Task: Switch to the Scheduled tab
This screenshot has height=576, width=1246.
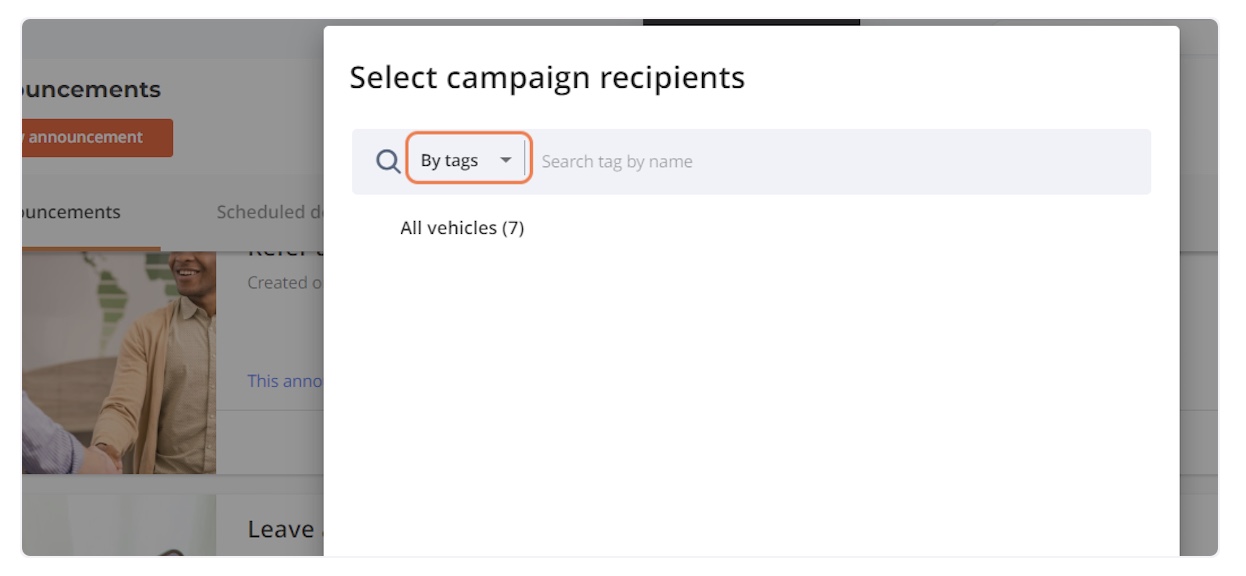Action: tap(268, 212)
